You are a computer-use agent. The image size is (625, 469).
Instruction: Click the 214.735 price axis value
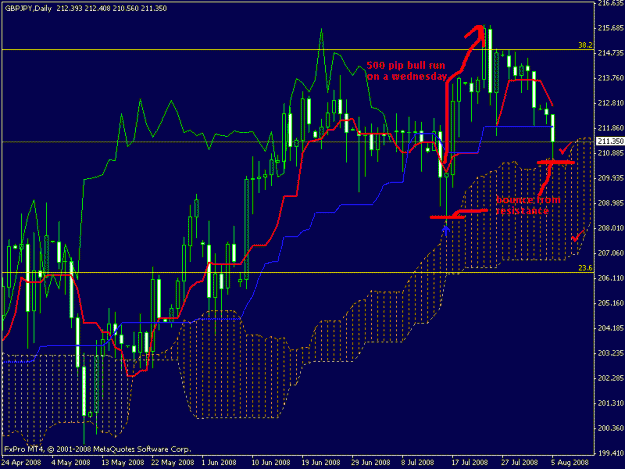pyautogui.click(x=611, y=53)
